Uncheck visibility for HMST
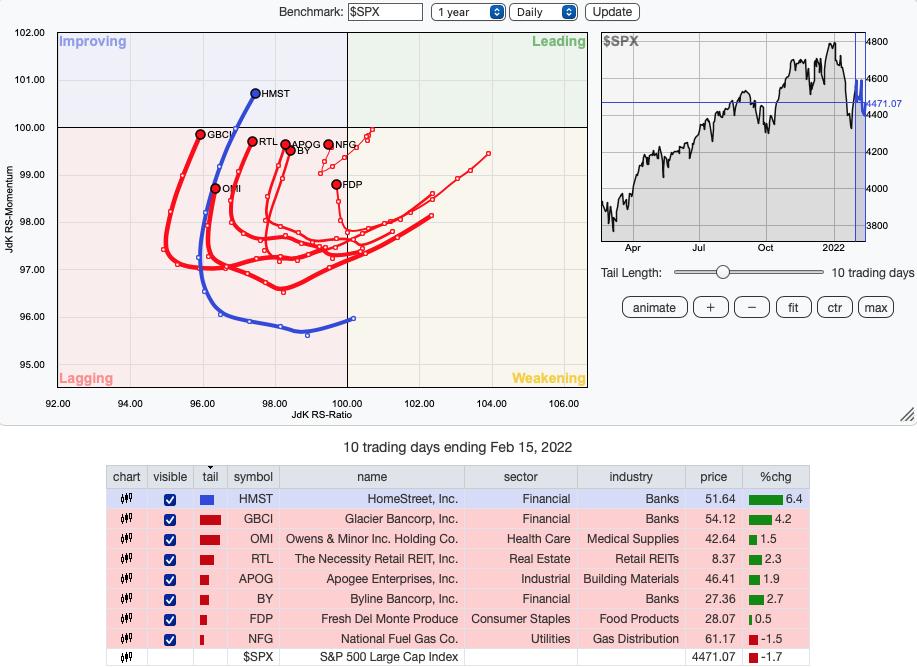This screenshot has width=917, height=667. (170, 500)
